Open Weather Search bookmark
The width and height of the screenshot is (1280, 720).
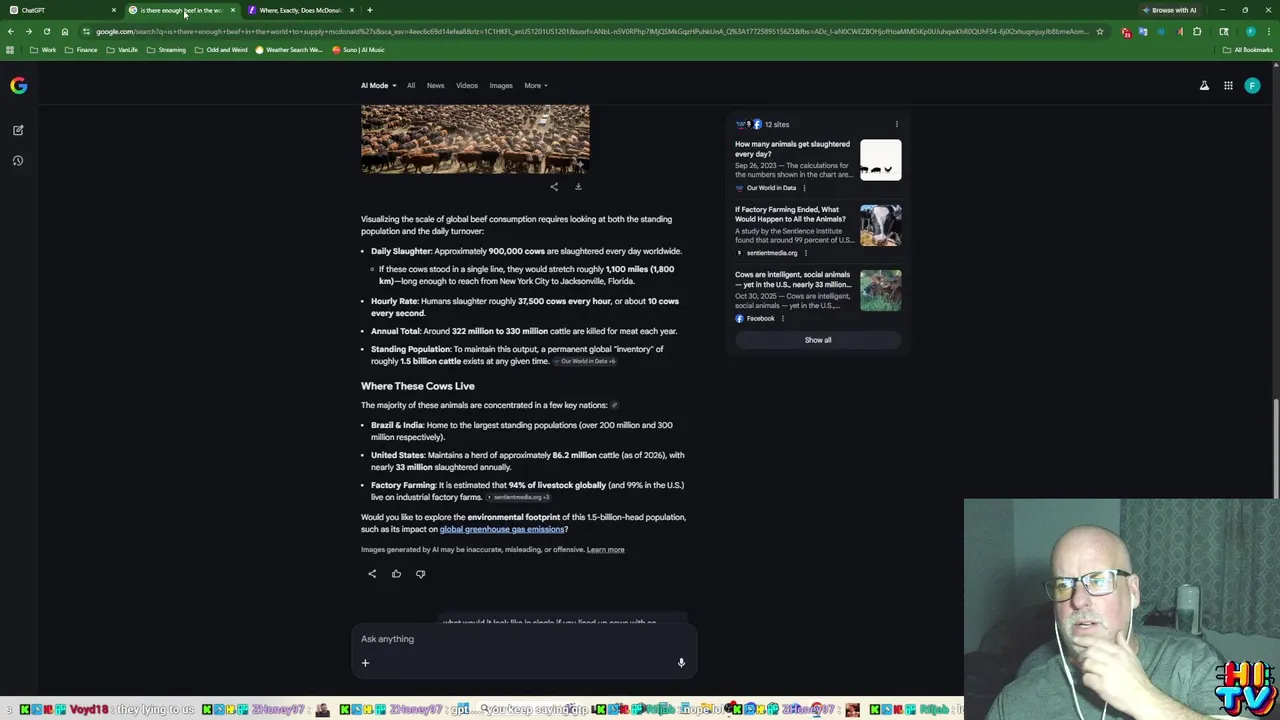(289, 50)
